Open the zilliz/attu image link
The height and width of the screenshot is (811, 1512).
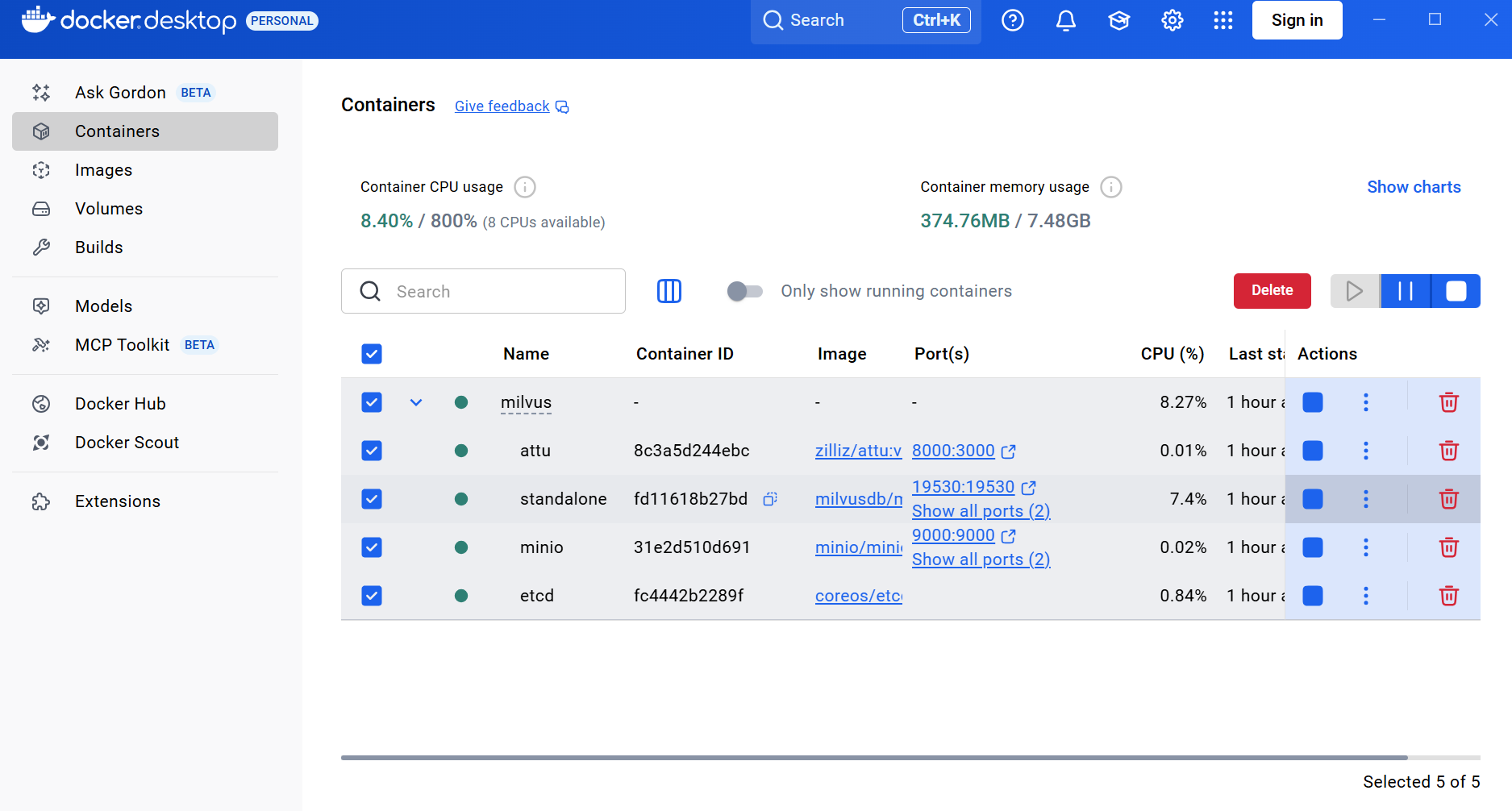pyautogui.click(x=858, y=451)
